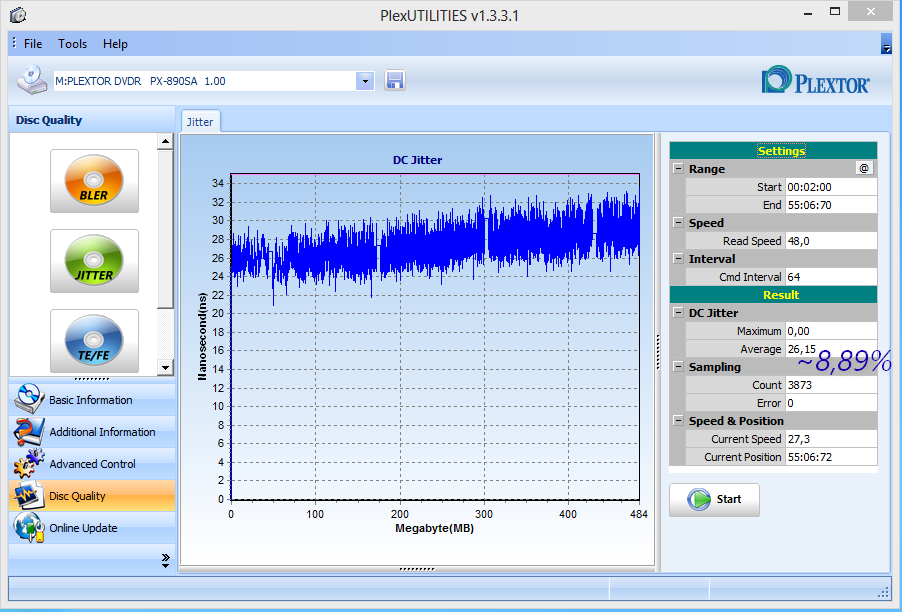Click the Read Speed field 48,0
902x612 pixels.
tap(831, 240)
